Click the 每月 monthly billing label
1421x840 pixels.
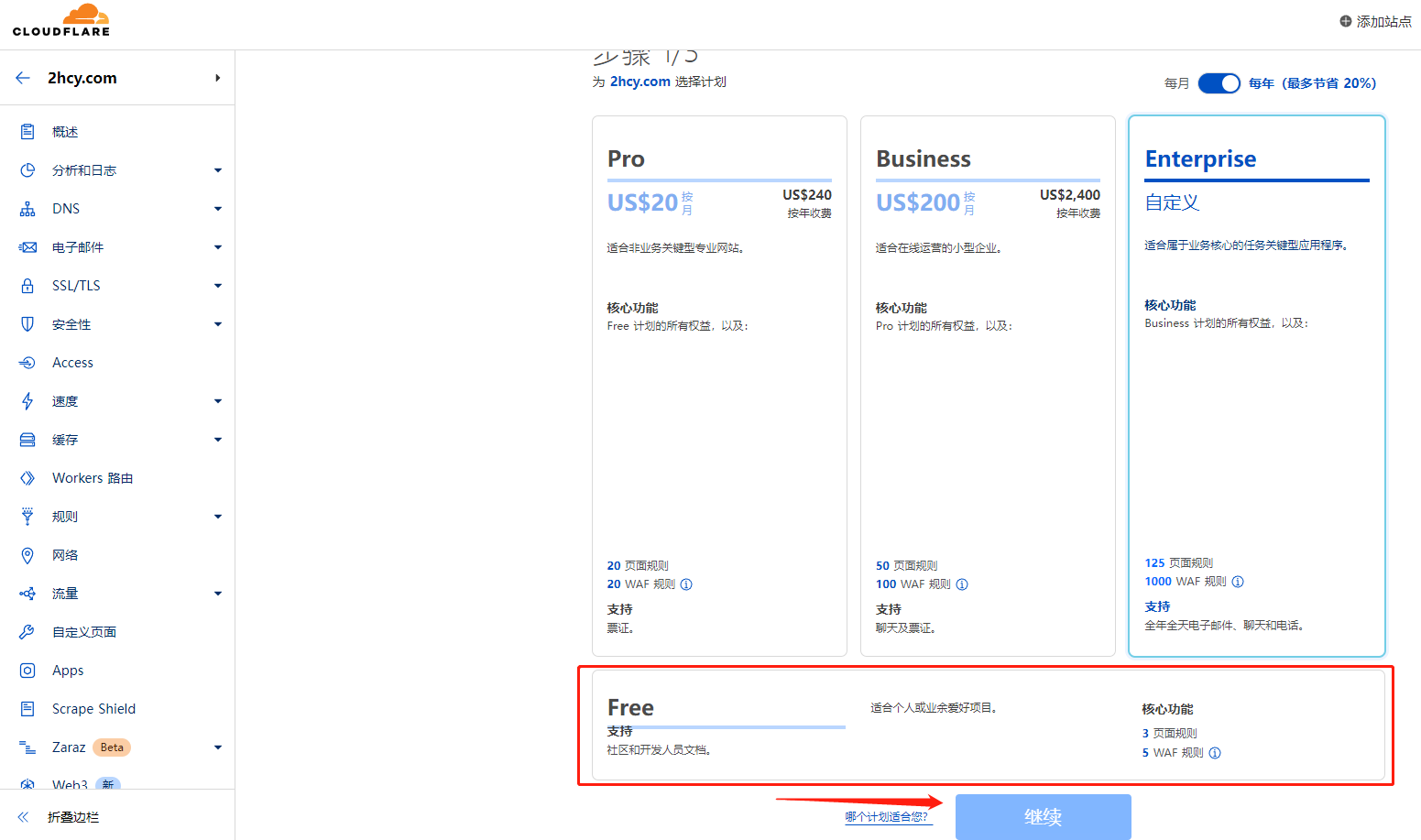click(1176, 83)
